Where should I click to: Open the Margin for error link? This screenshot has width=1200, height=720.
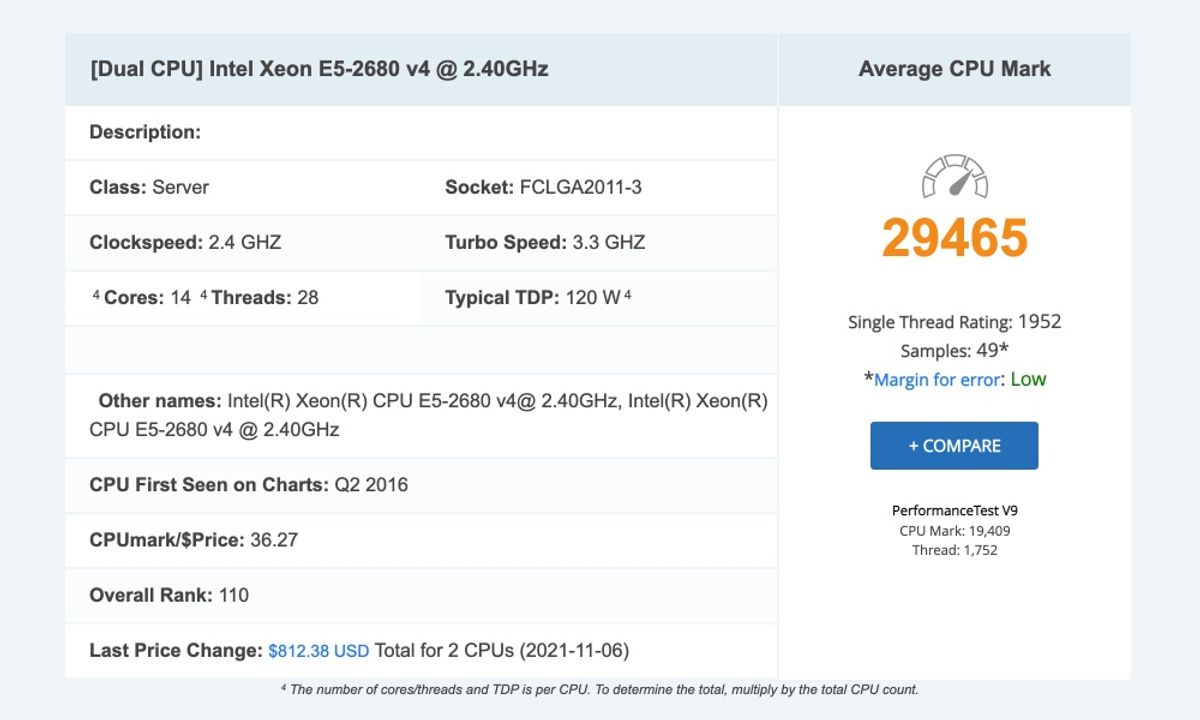pos(936,380)
